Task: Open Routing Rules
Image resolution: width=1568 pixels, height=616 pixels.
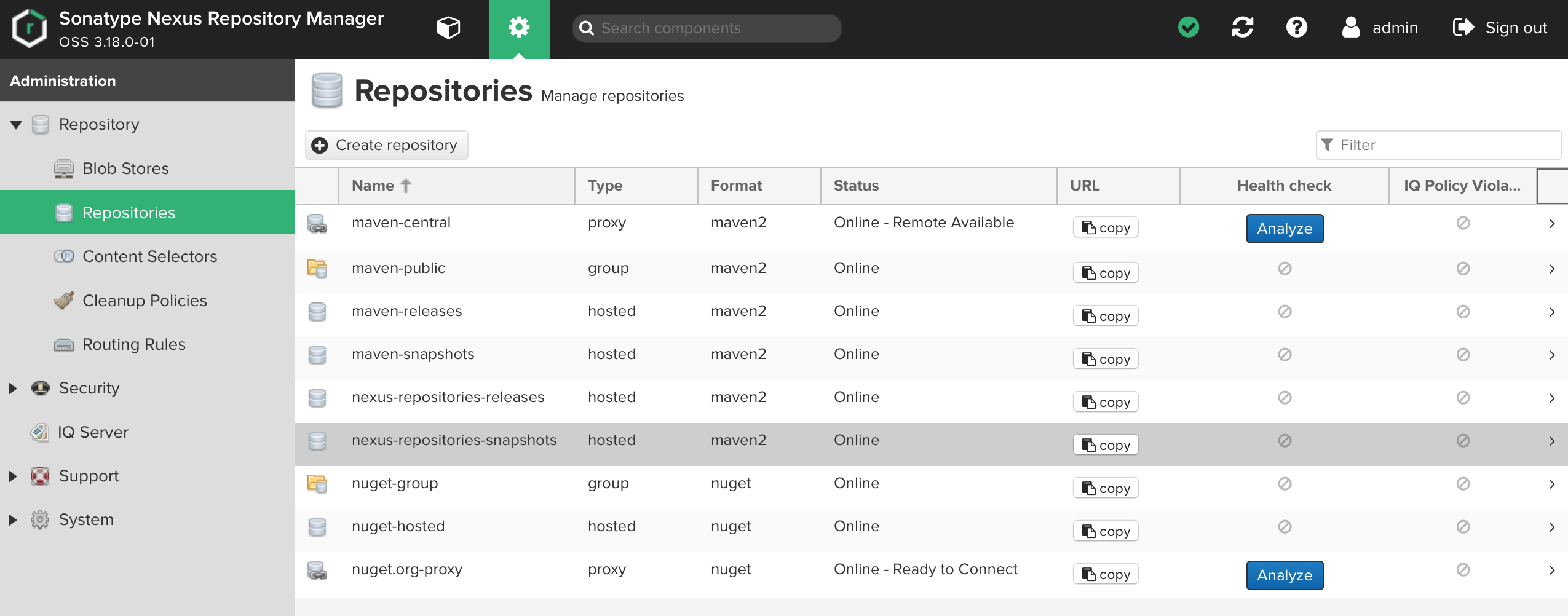Action: click(x=148, y=344)
